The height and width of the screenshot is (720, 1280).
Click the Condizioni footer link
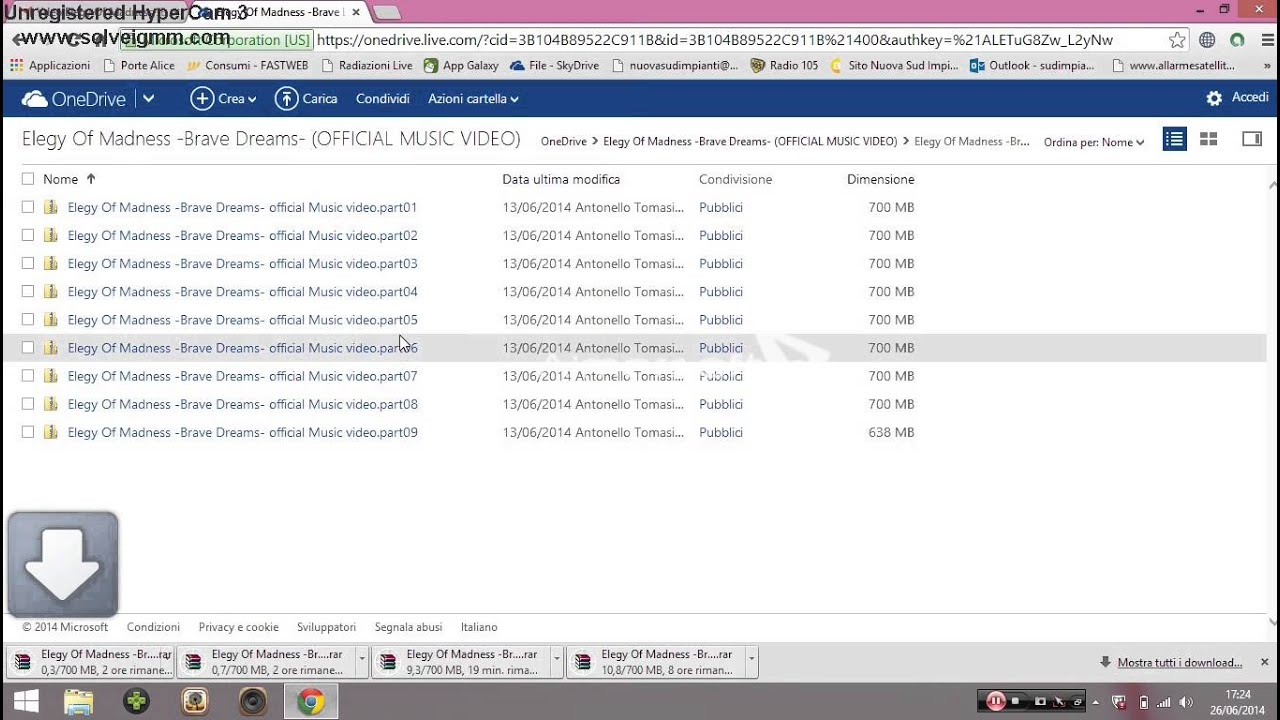(x=153, y=627)
